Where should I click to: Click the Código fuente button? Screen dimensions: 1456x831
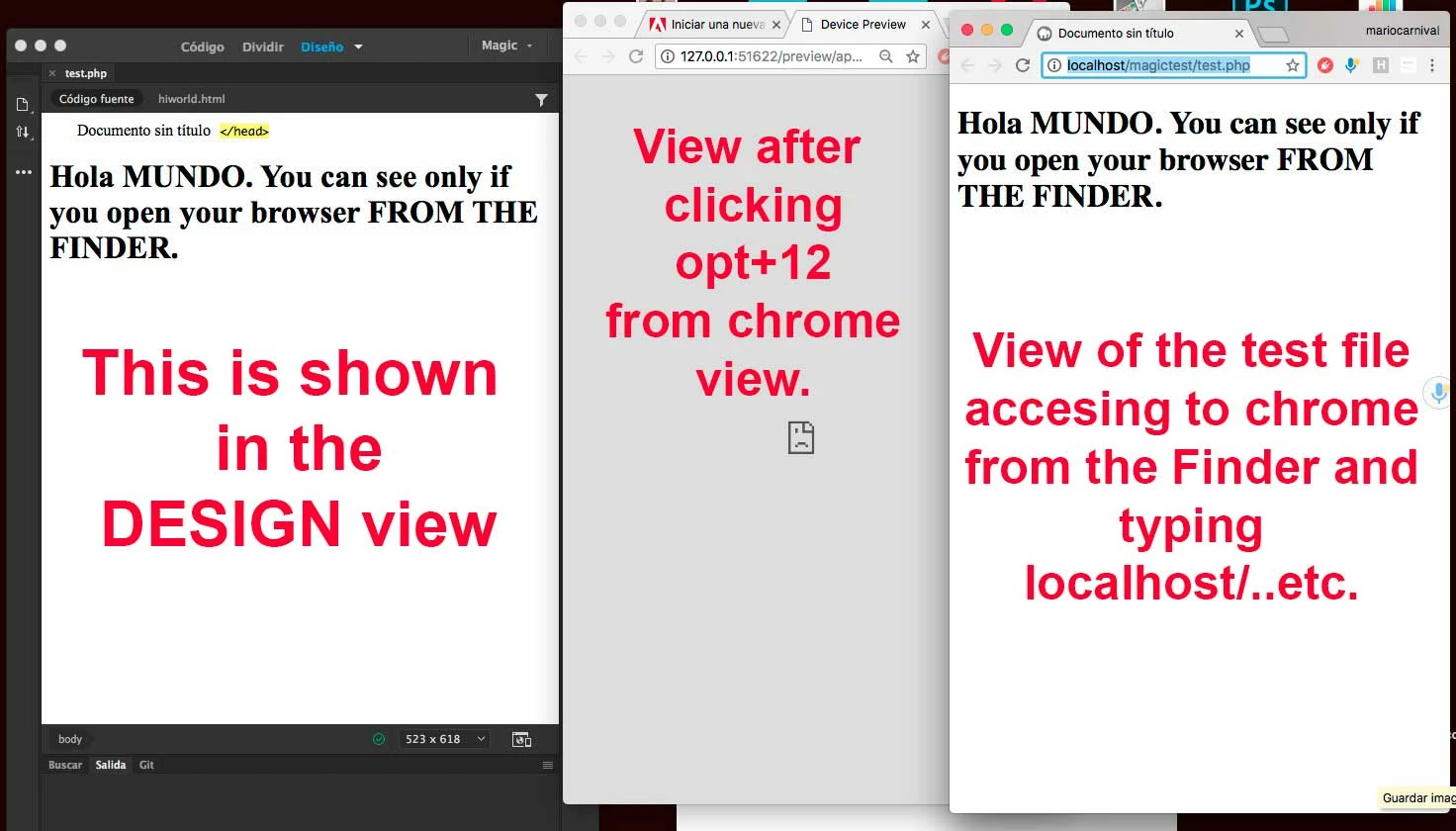(x=96, y=99)
